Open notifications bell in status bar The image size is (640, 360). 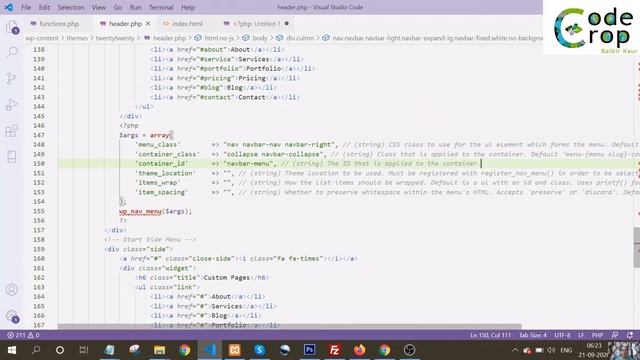[x=630, y=335]
